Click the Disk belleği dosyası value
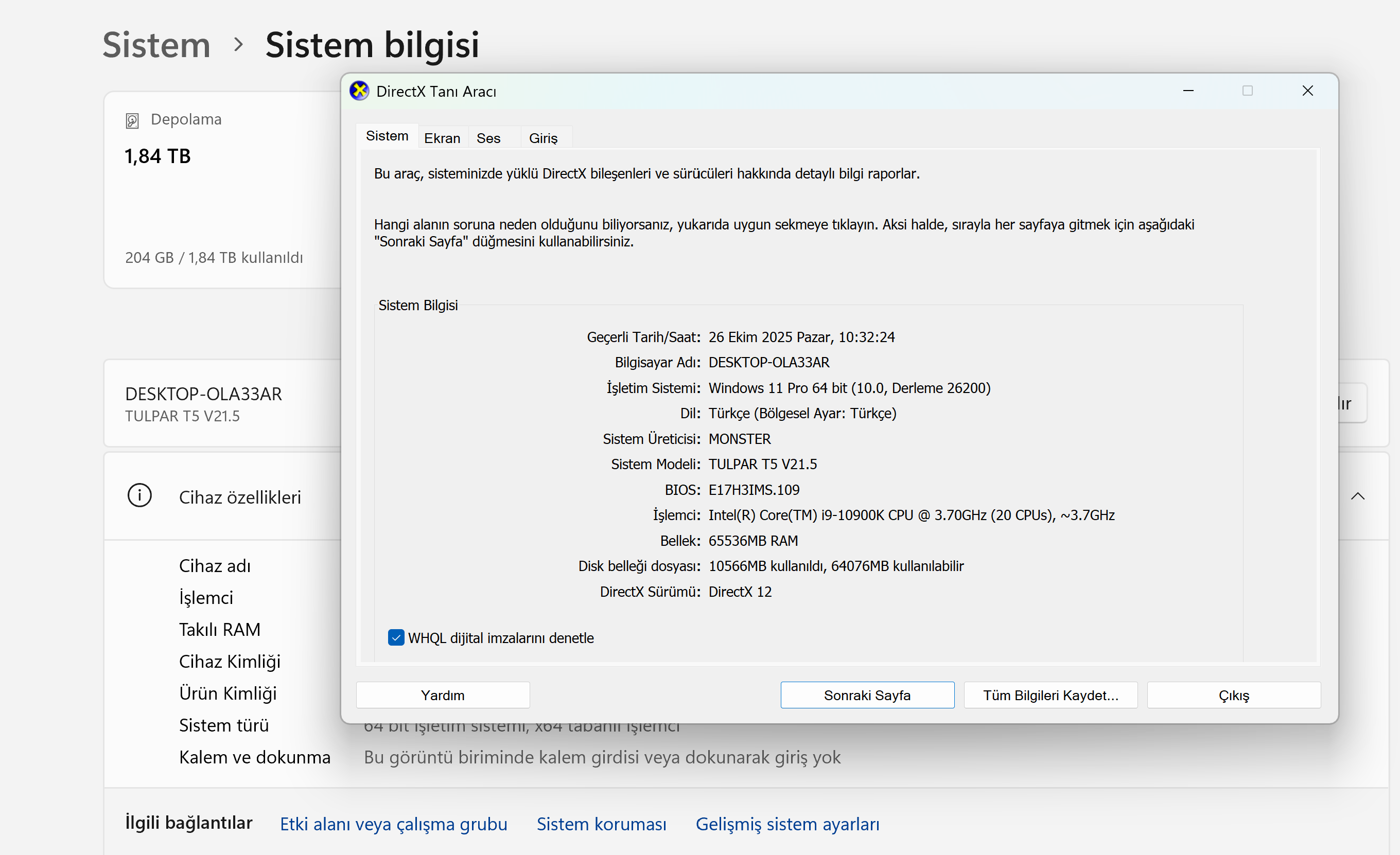The height and width of the screenshot is (855, 1400). pyautogui.click(x=836, y=566)
